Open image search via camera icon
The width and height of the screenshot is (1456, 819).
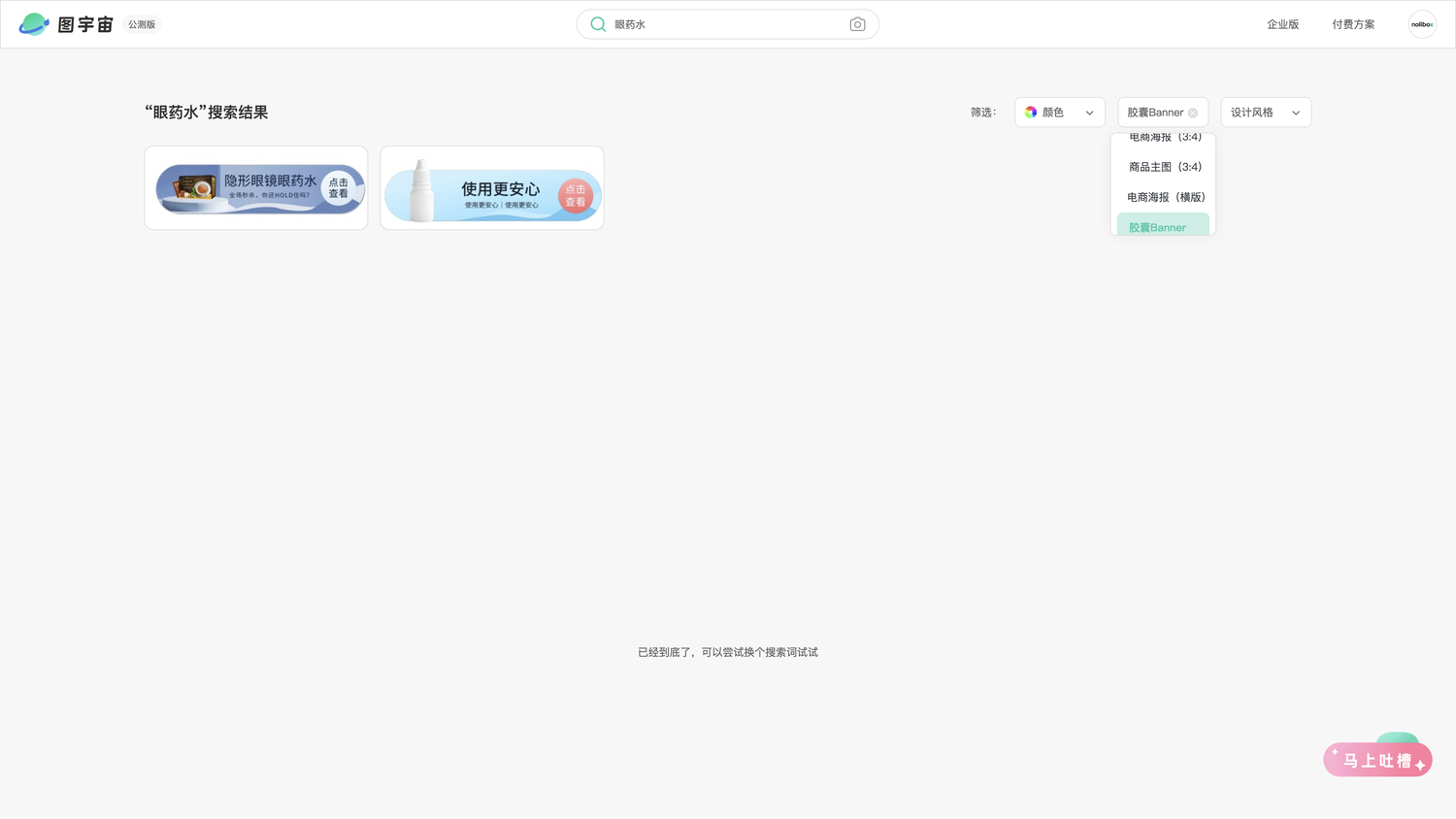point(857,24)
